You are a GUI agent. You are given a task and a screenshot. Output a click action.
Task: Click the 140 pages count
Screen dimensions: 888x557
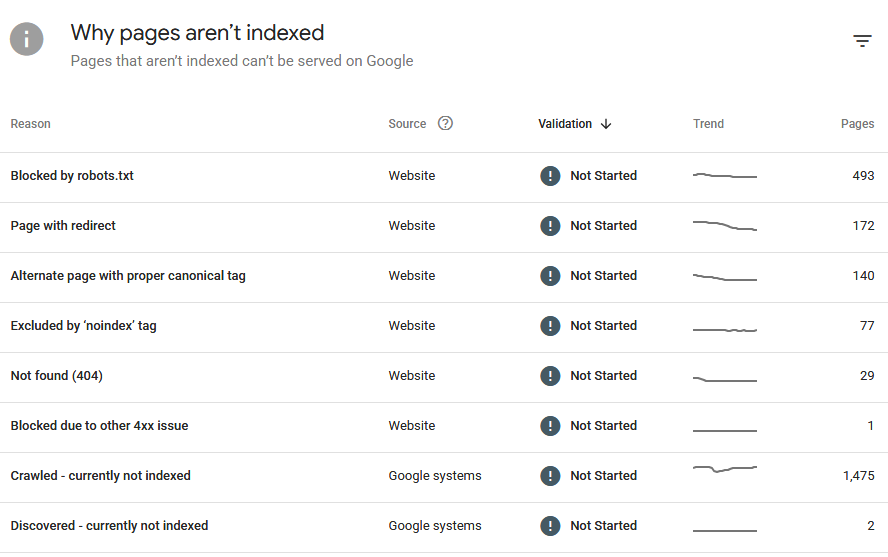pos(863,276)
